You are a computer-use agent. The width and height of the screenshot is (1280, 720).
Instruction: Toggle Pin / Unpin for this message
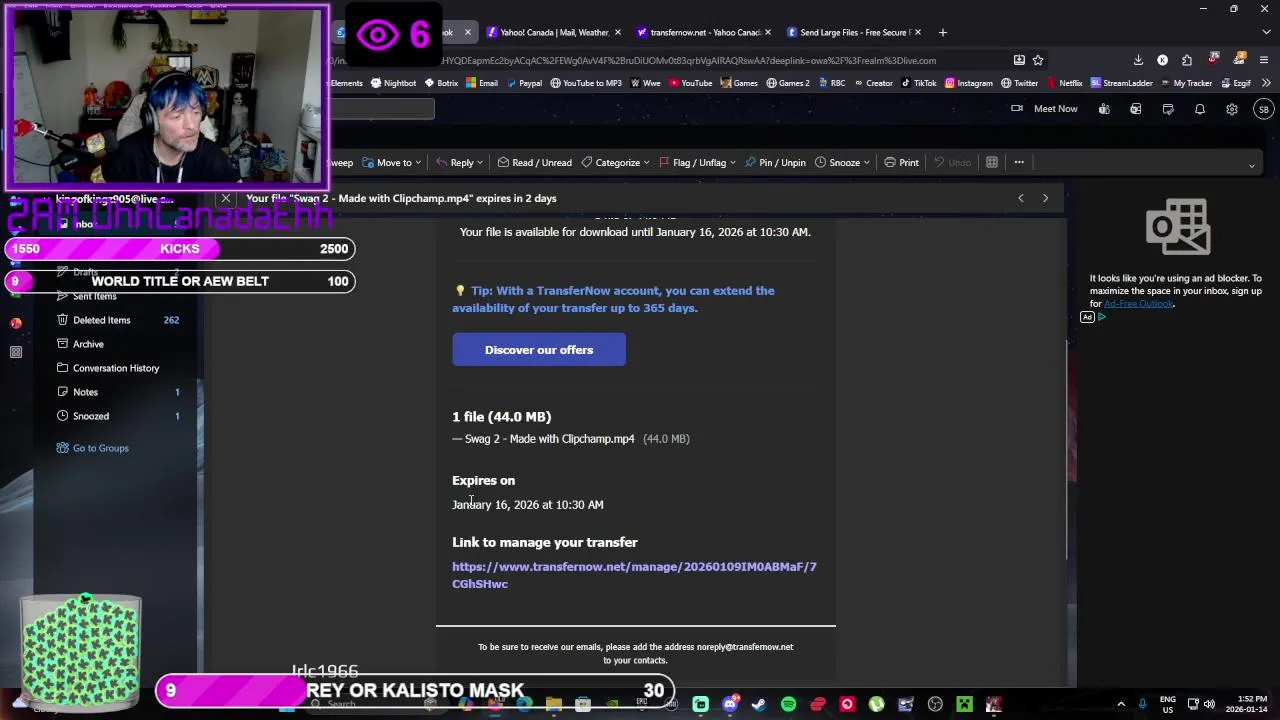click(775, 162)
